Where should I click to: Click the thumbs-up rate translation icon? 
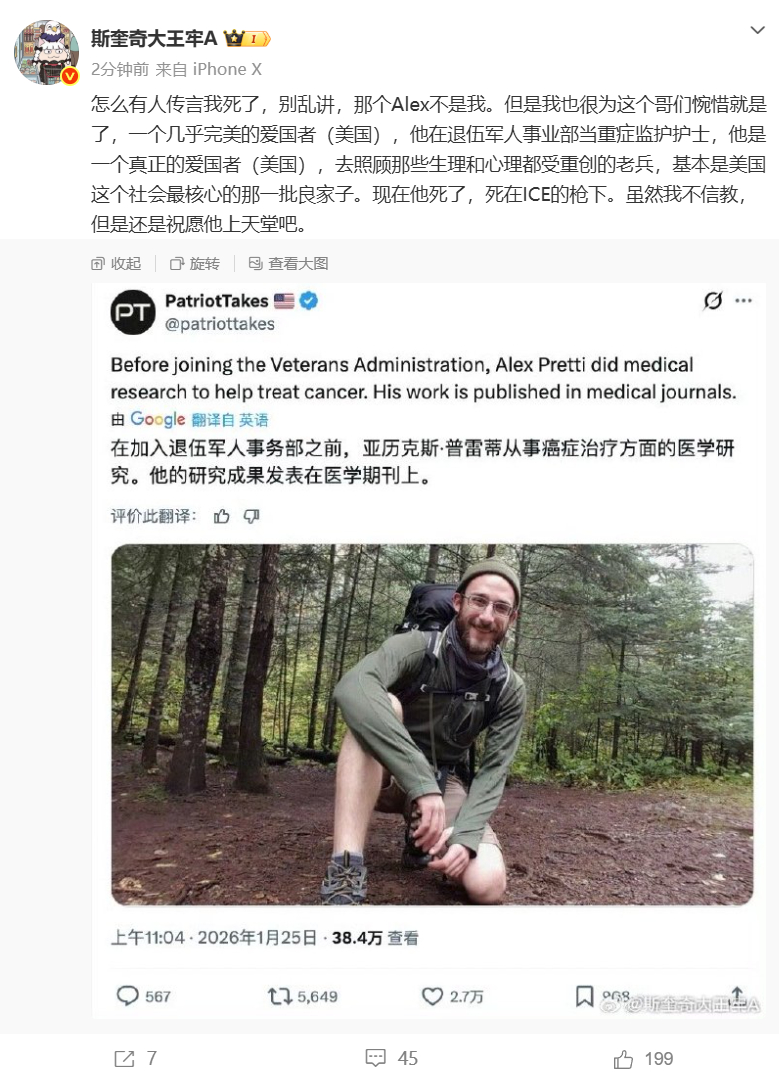click(x=221, y=516)
